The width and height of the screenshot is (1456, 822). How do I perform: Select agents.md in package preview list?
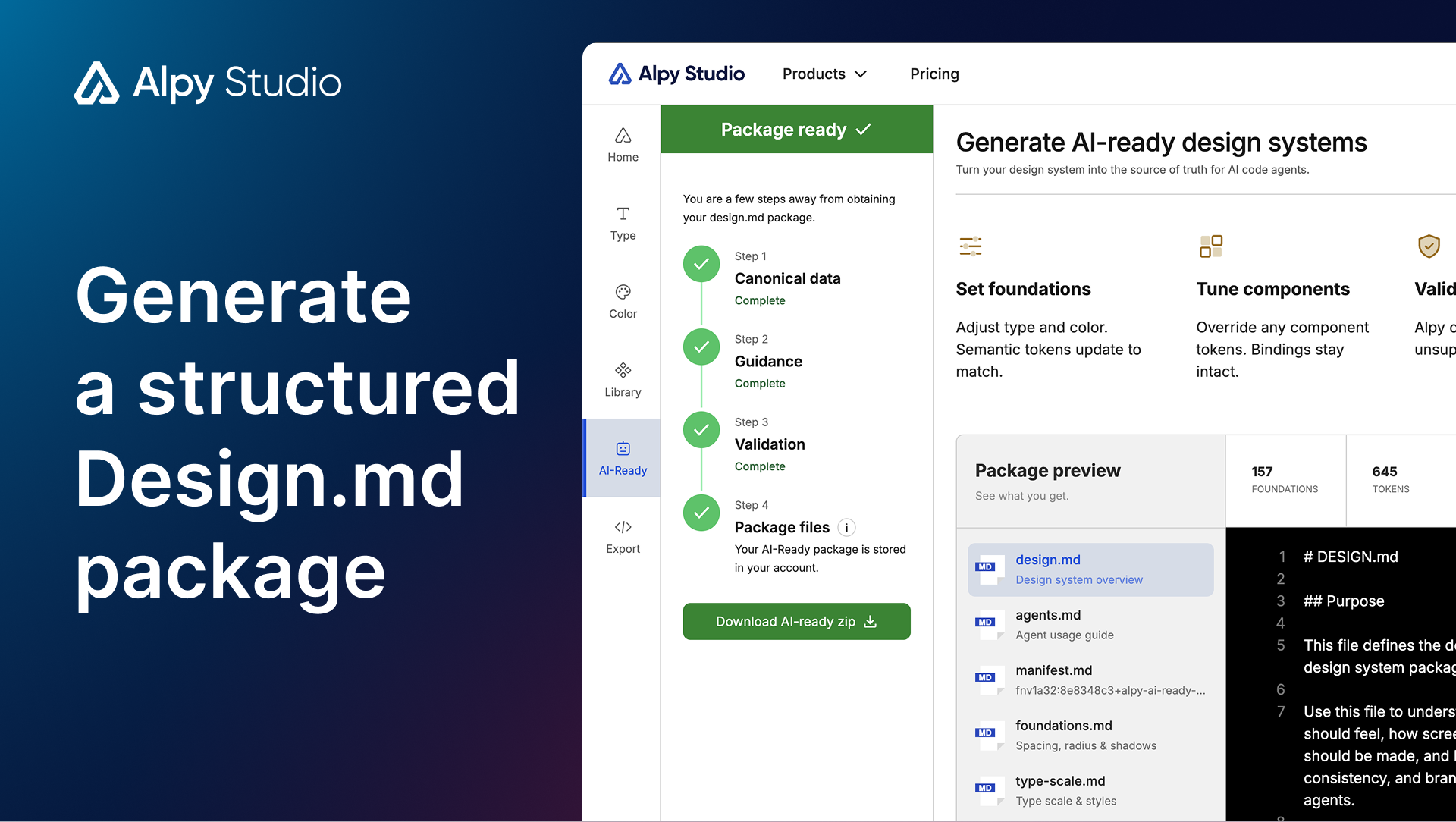[1090, 625]
